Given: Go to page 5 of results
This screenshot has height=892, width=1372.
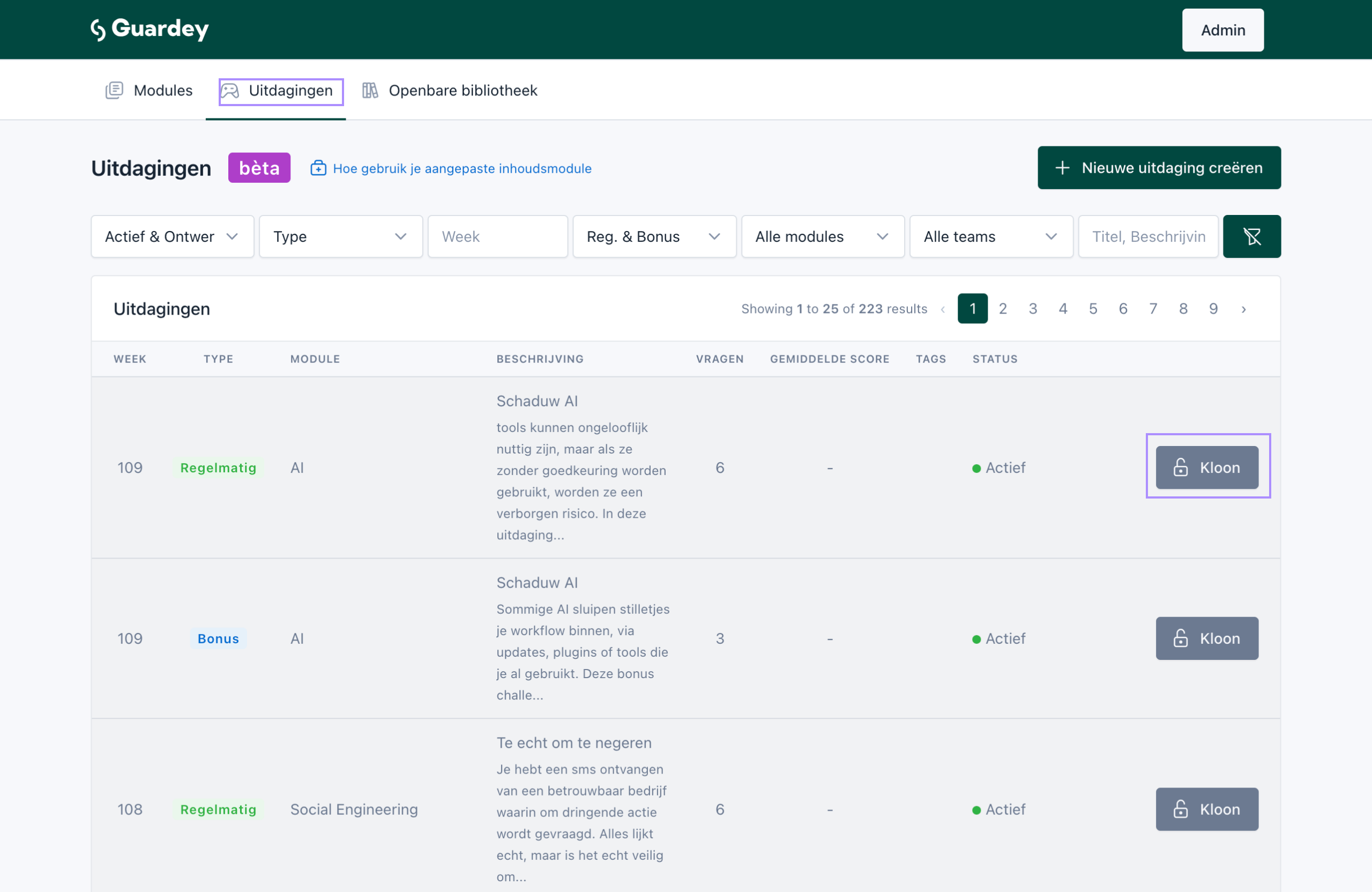Looking at the screenshot, I should [x=1092, y=309].
